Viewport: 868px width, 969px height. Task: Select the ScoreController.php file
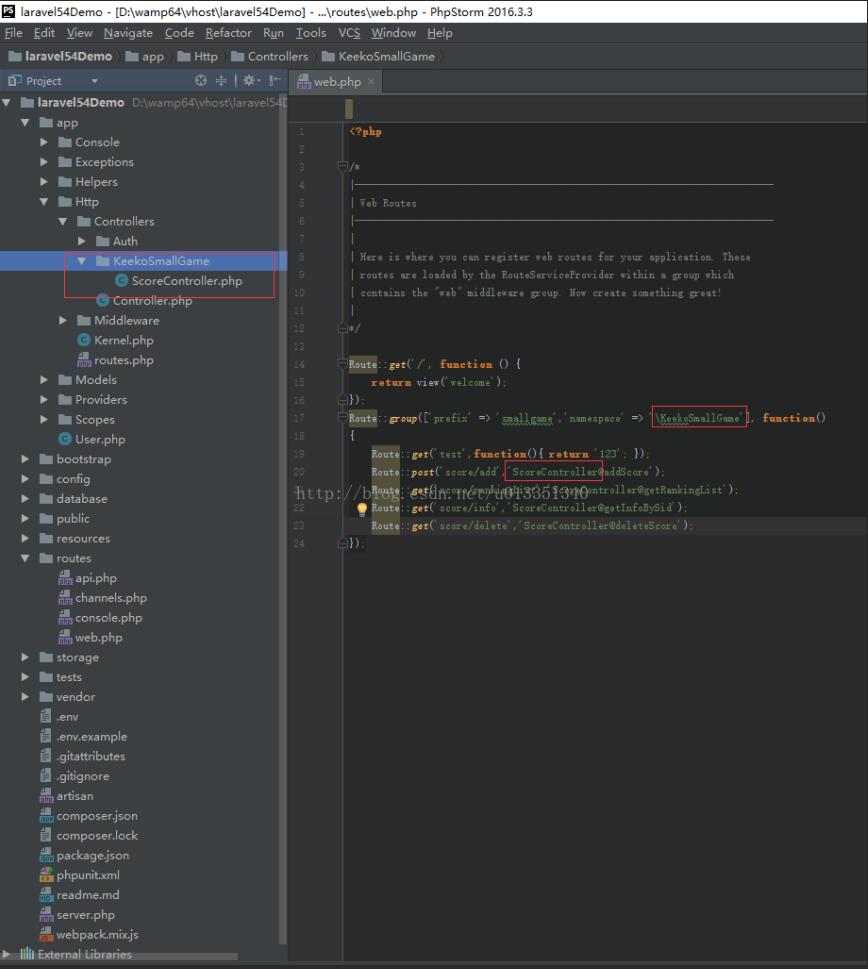click(x=186, y=281)
